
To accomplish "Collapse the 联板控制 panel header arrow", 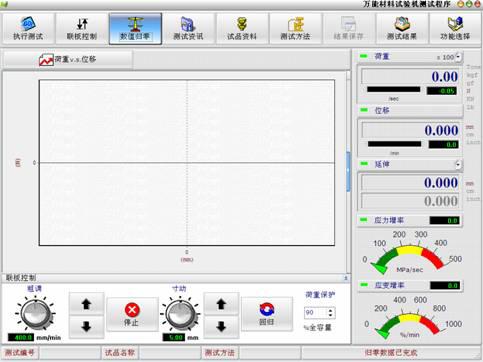I will 346,278.
